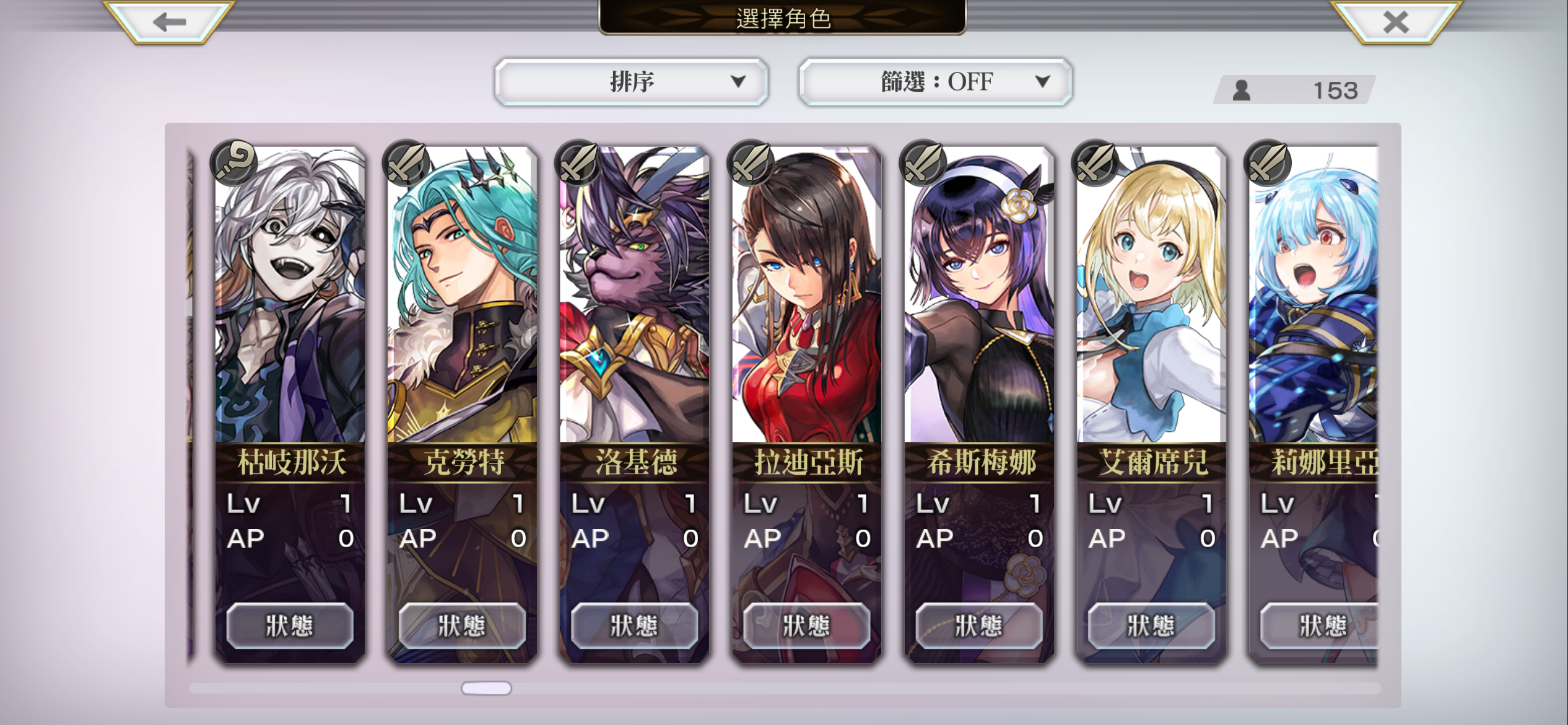Viewport: 1568px width, 725px height.
Task: Click the sword class icon on 希斯梅娜
Action: pyautogui.click(x=923, y=162)
